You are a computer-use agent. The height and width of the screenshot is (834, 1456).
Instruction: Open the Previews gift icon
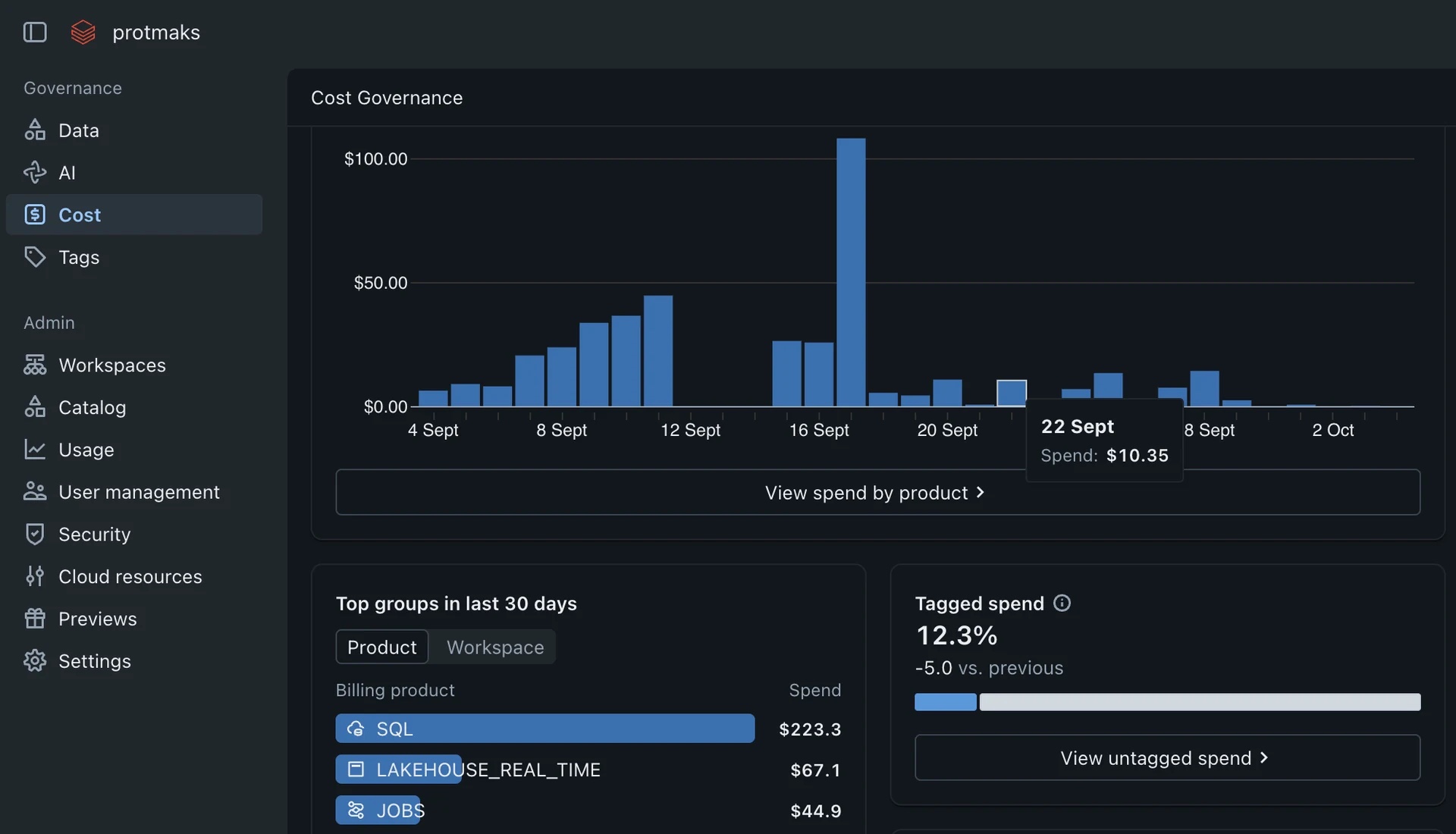click(x=35, y=619)
